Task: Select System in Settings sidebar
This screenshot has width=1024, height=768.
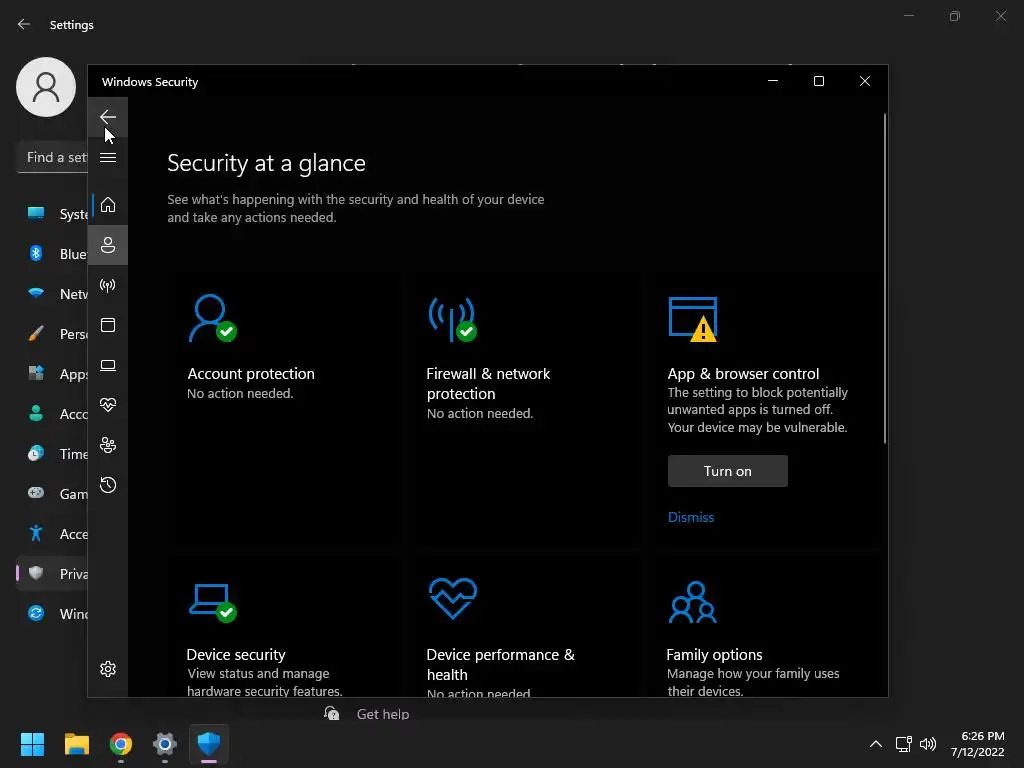Action: coord(52,214)
